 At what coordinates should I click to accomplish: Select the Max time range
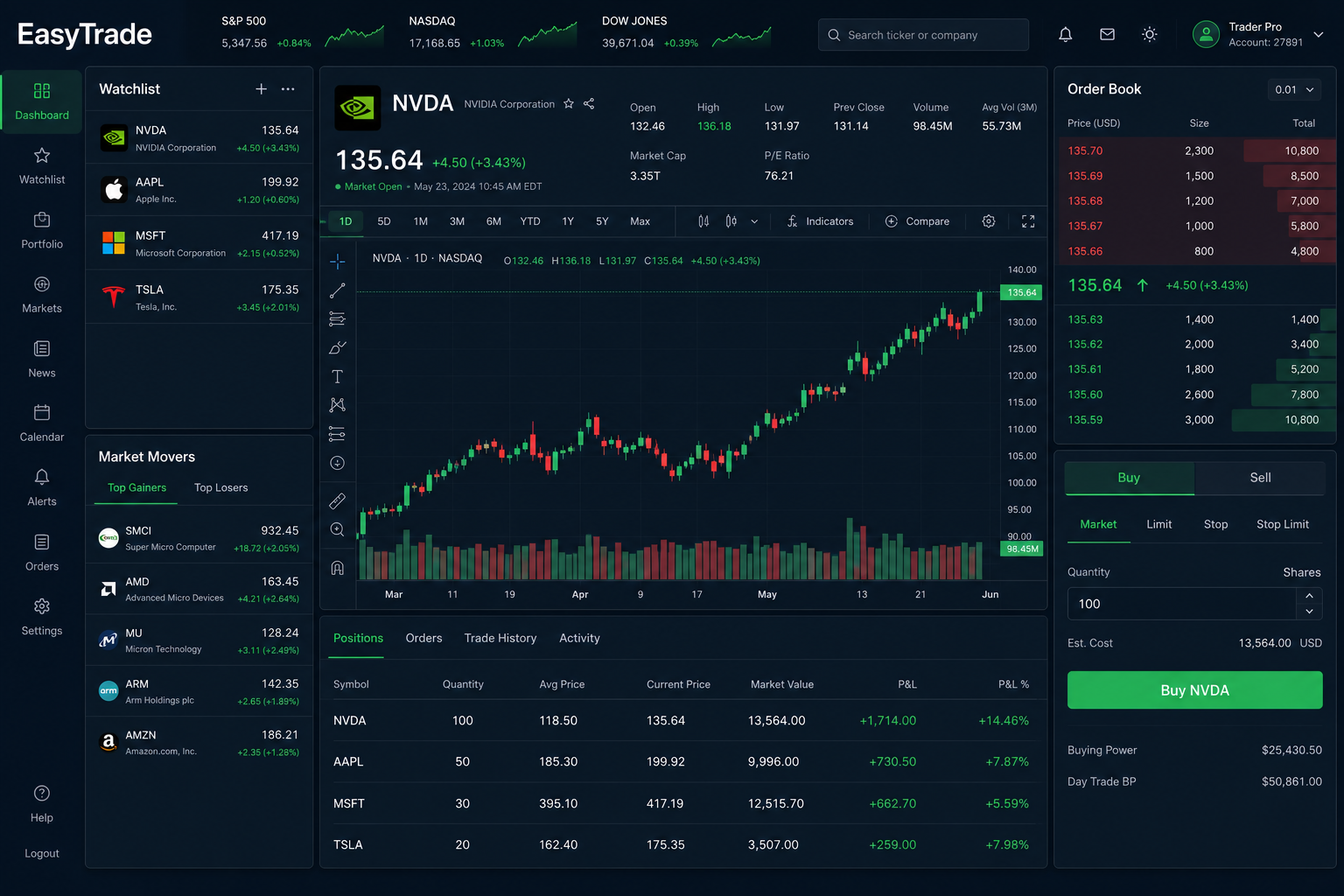tap(640, 221)
